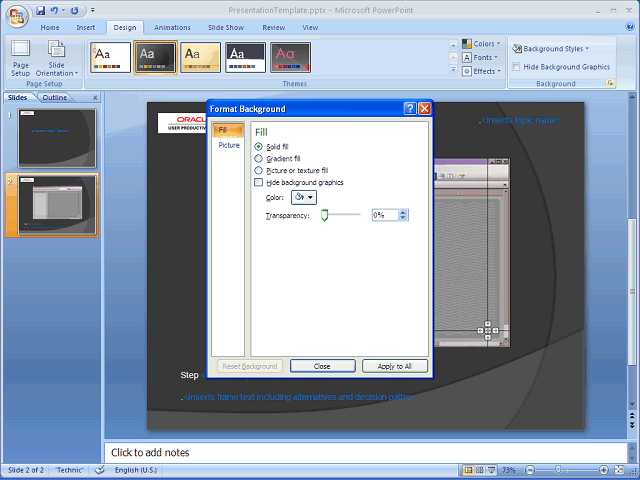The width and height of the screenshot is (640, 480).
Task: Save the presentation via Quick Access
Action: pos(40,11)
